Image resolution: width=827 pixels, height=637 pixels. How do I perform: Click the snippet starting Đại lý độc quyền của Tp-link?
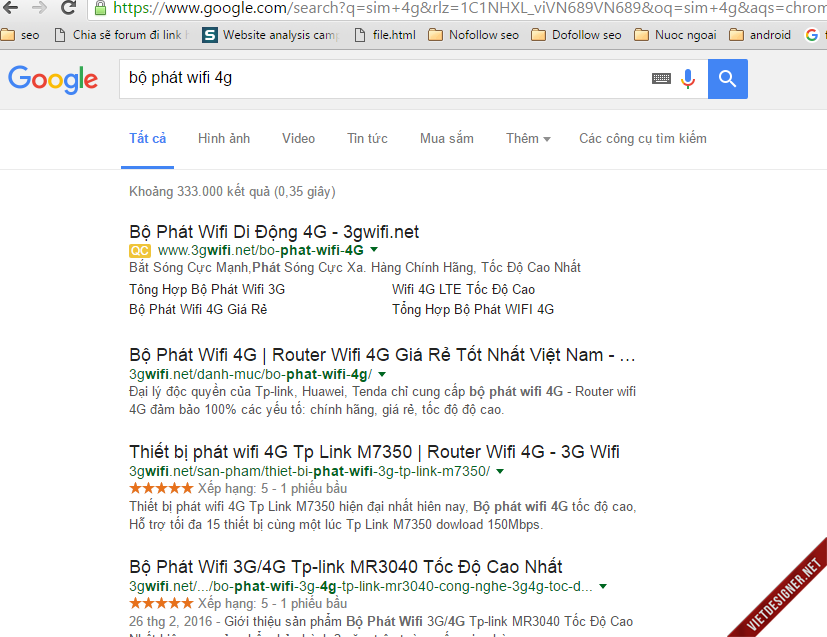click(383, 401)
